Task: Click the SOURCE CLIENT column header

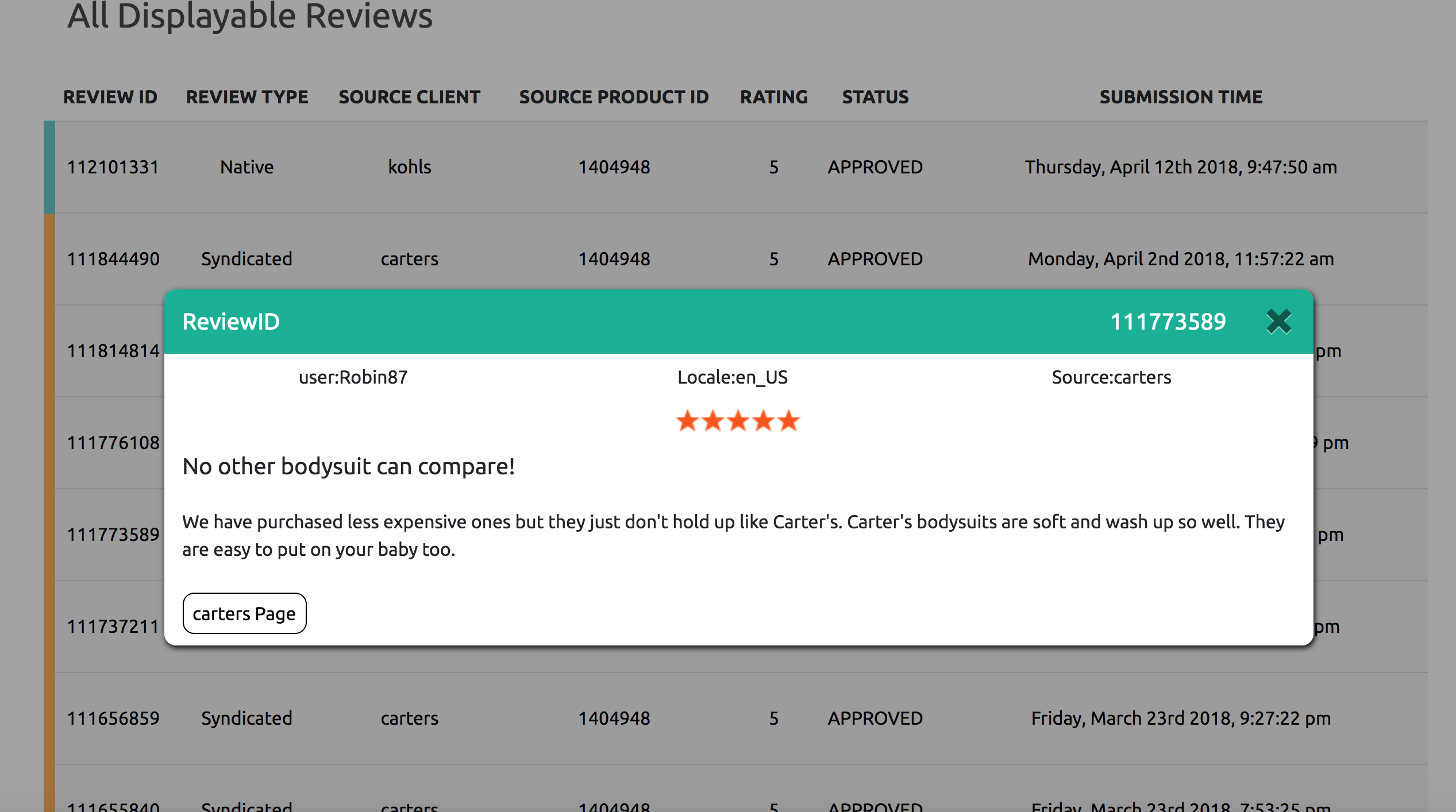Action: [410, 97]
